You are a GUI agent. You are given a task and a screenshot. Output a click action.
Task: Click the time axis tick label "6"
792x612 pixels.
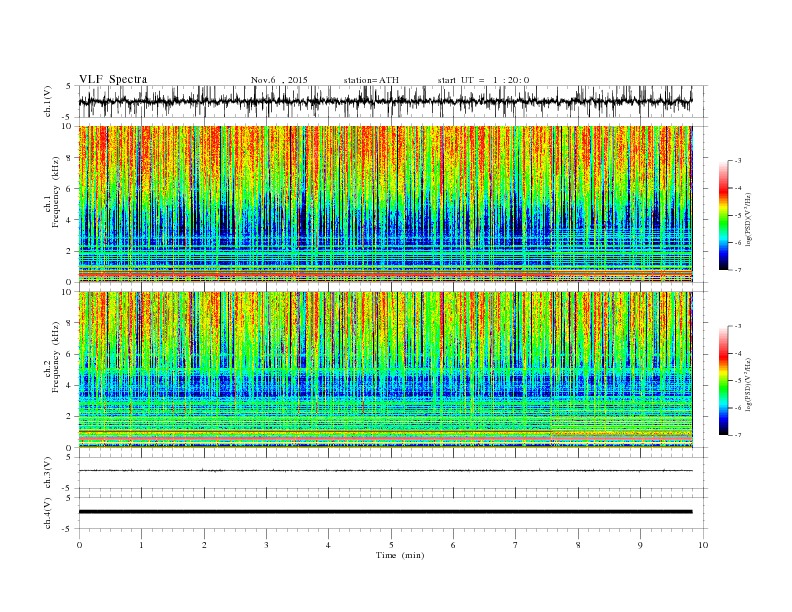pyautogui.click(x=453, y=545)
